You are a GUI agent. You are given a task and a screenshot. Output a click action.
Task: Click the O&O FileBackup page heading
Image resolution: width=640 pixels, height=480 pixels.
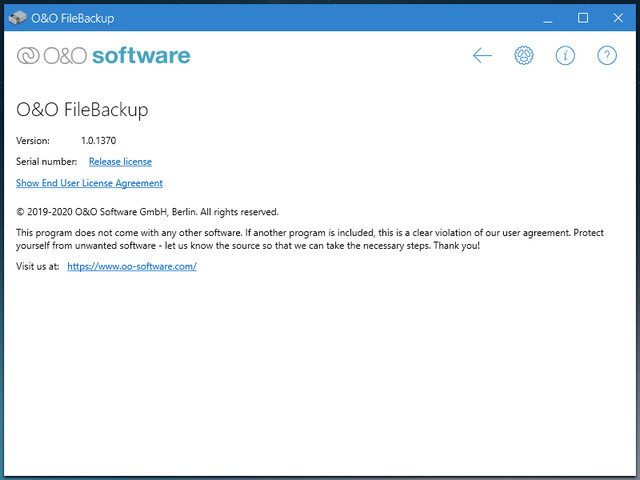pos(82,110)
